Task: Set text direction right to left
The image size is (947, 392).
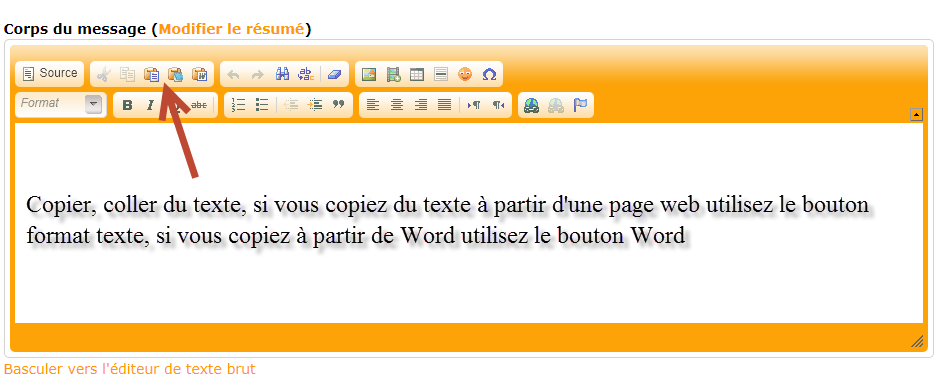Action: pos(498,105)
